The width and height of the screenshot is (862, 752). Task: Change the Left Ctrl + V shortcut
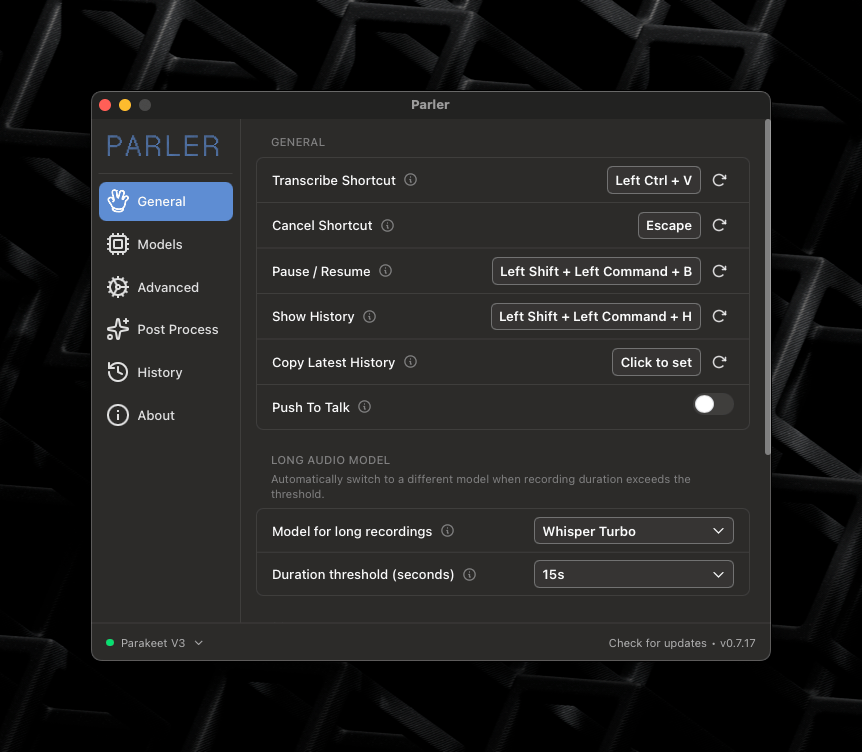click(654, 180)
